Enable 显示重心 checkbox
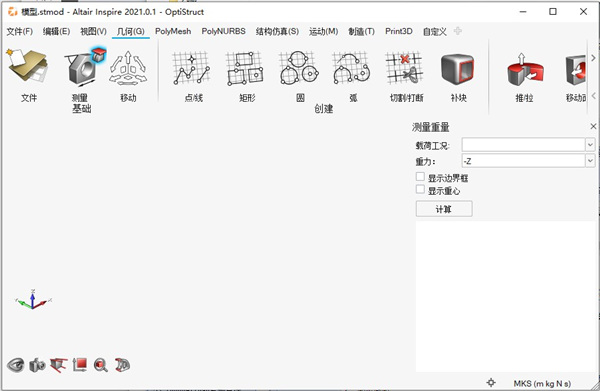 click(420, 189)
